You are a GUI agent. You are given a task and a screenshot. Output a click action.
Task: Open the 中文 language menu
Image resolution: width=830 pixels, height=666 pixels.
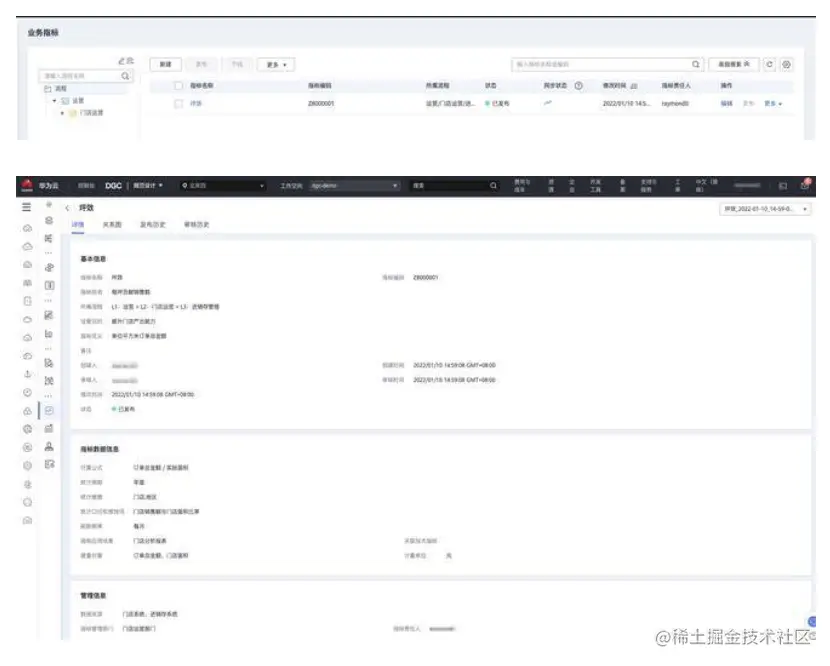[x=707, y=186]
